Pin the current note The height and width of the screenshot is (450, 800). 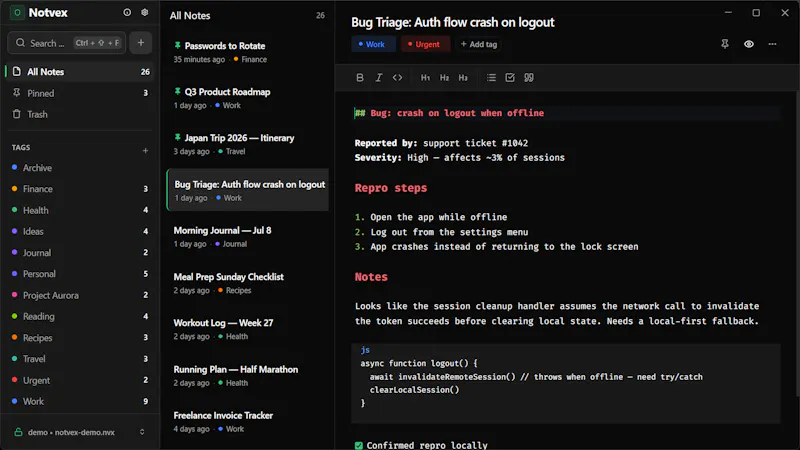click(724, 44)
